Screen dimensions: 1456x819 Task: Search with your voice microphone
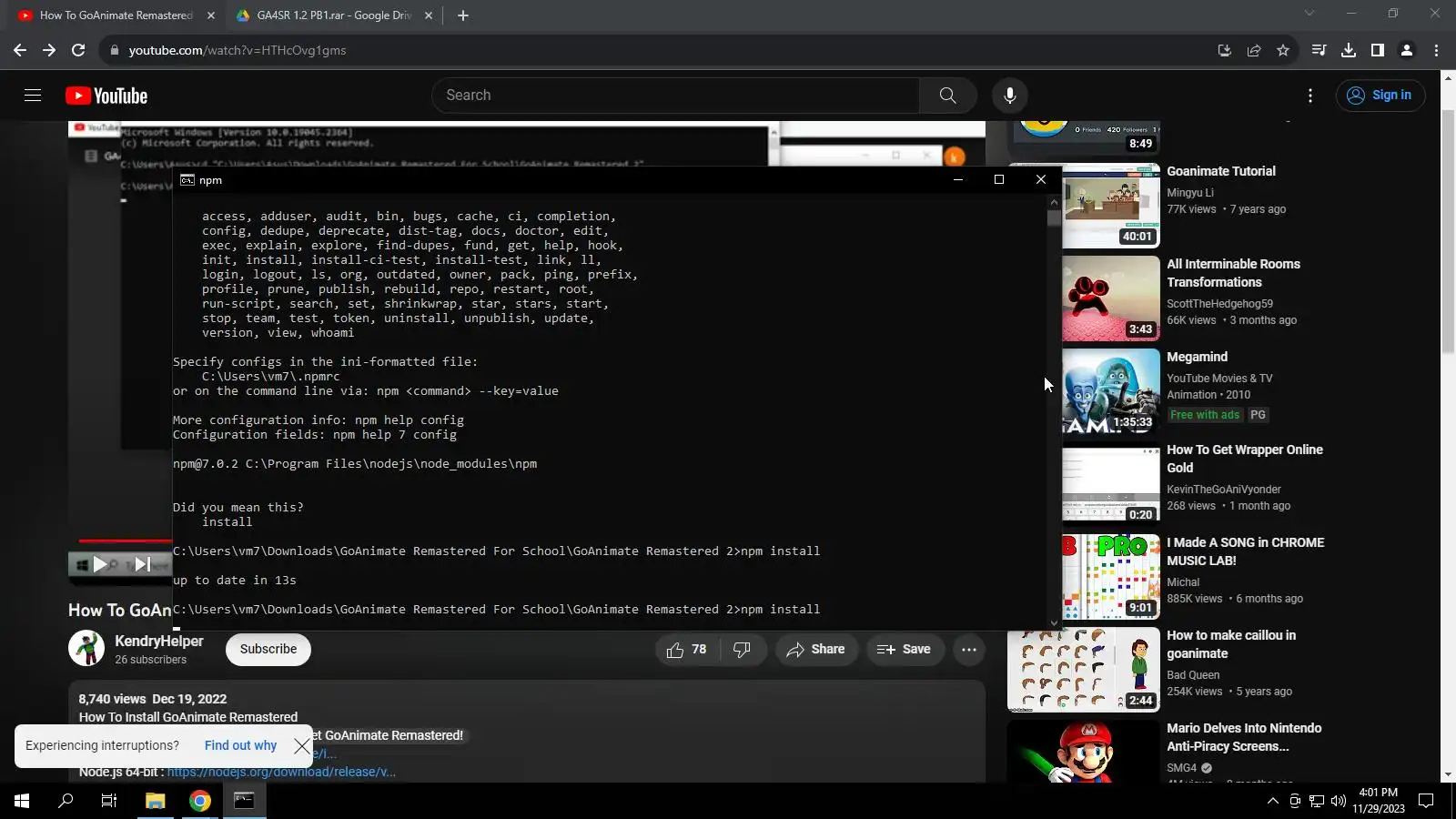pyautogui.click(x=1010, y=96)
